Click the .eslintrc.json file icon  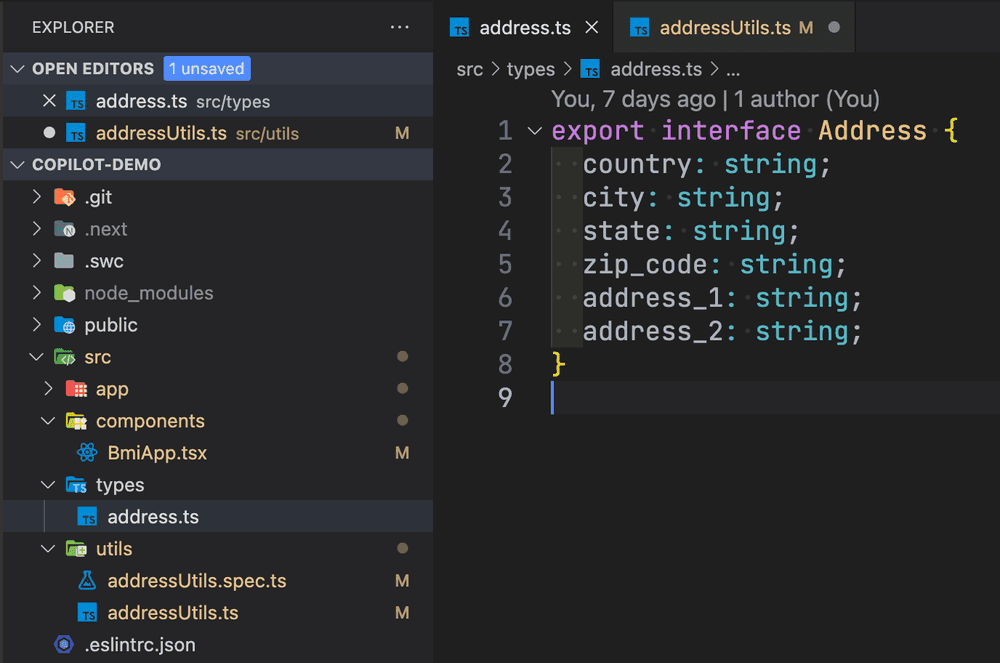tap(65, 645)
